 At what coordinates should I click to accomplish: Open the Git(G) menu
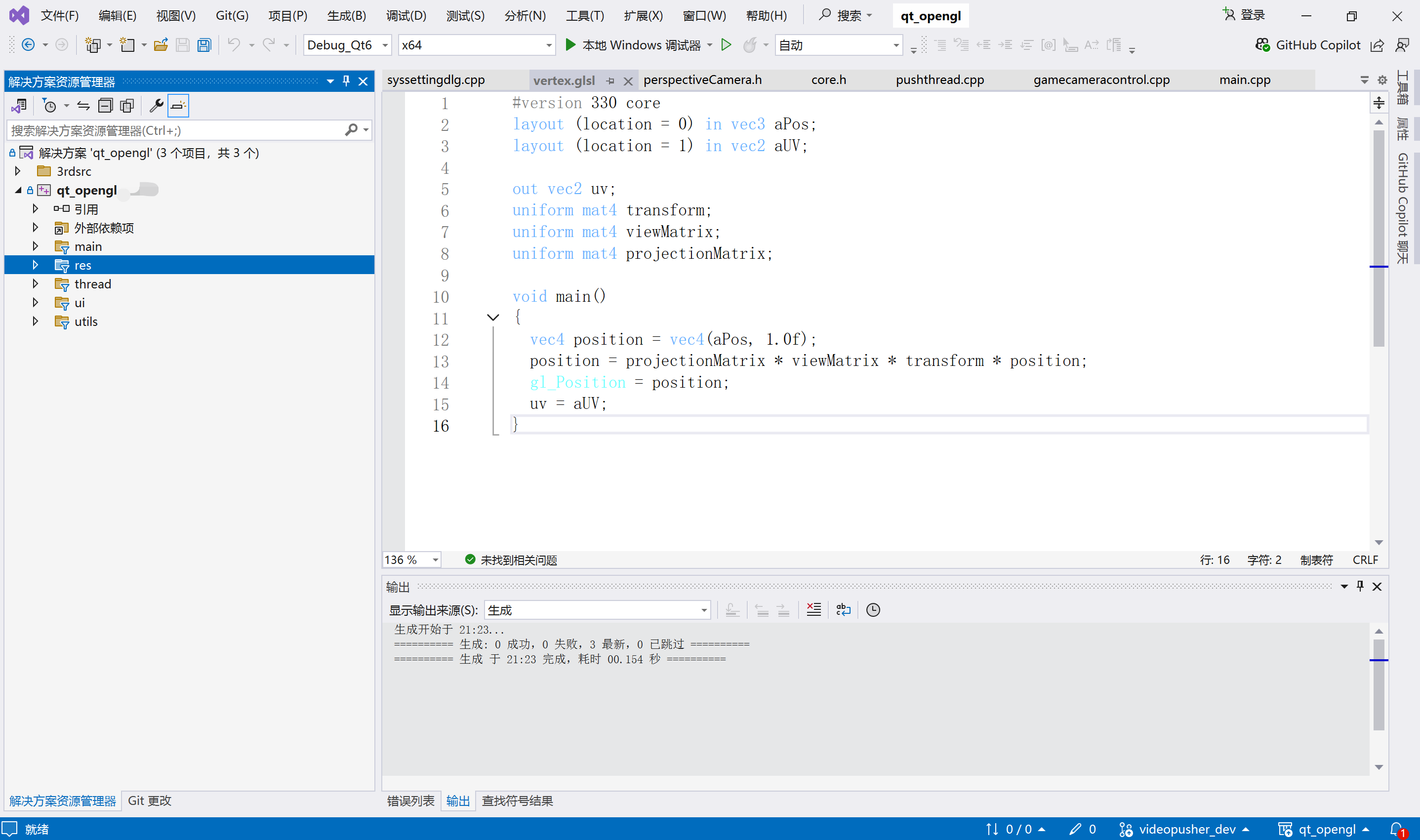click(x=232, y=15)
